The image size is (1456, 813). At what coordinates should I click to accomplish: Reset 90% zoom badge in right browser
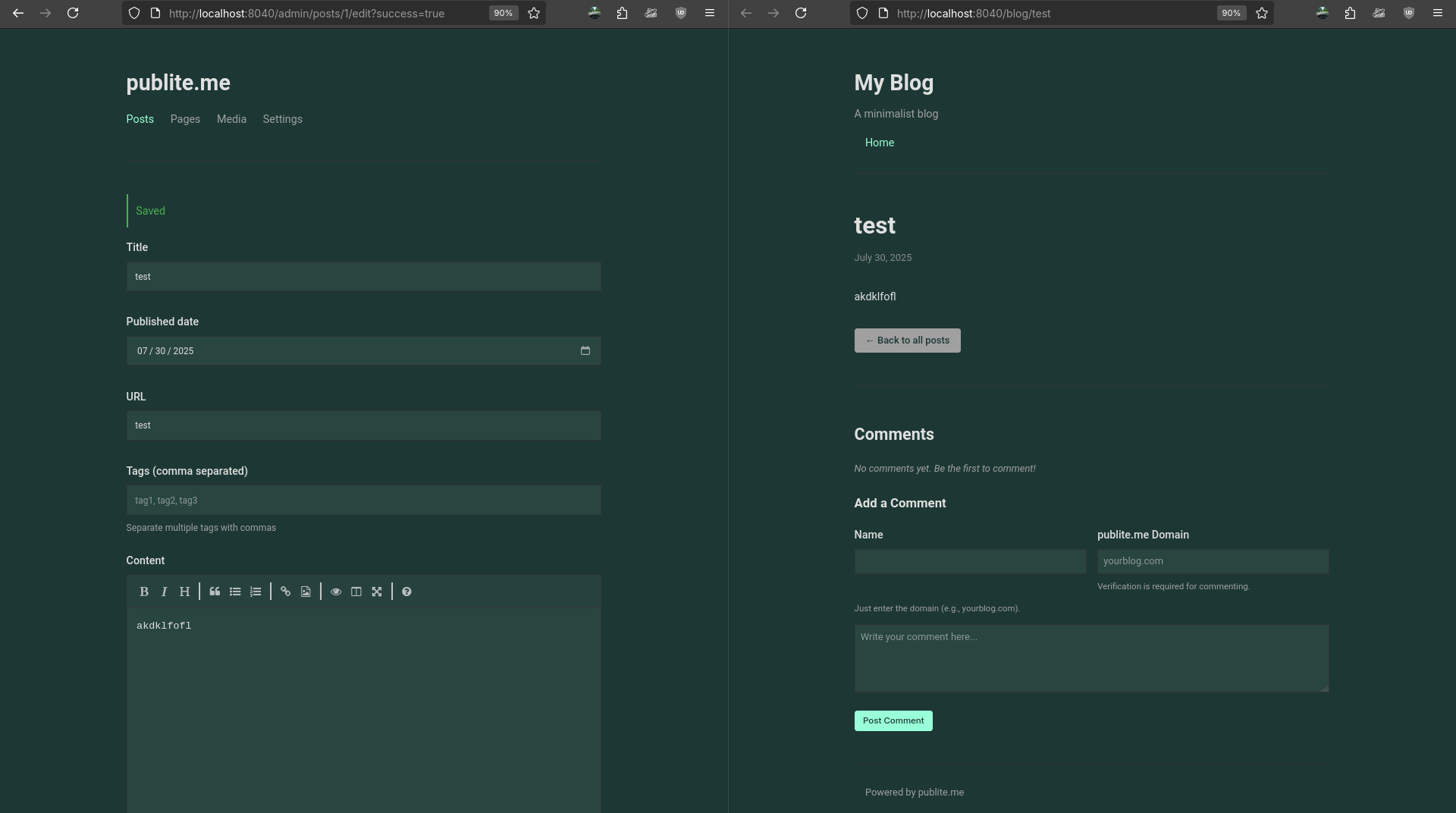point(1232,13)
